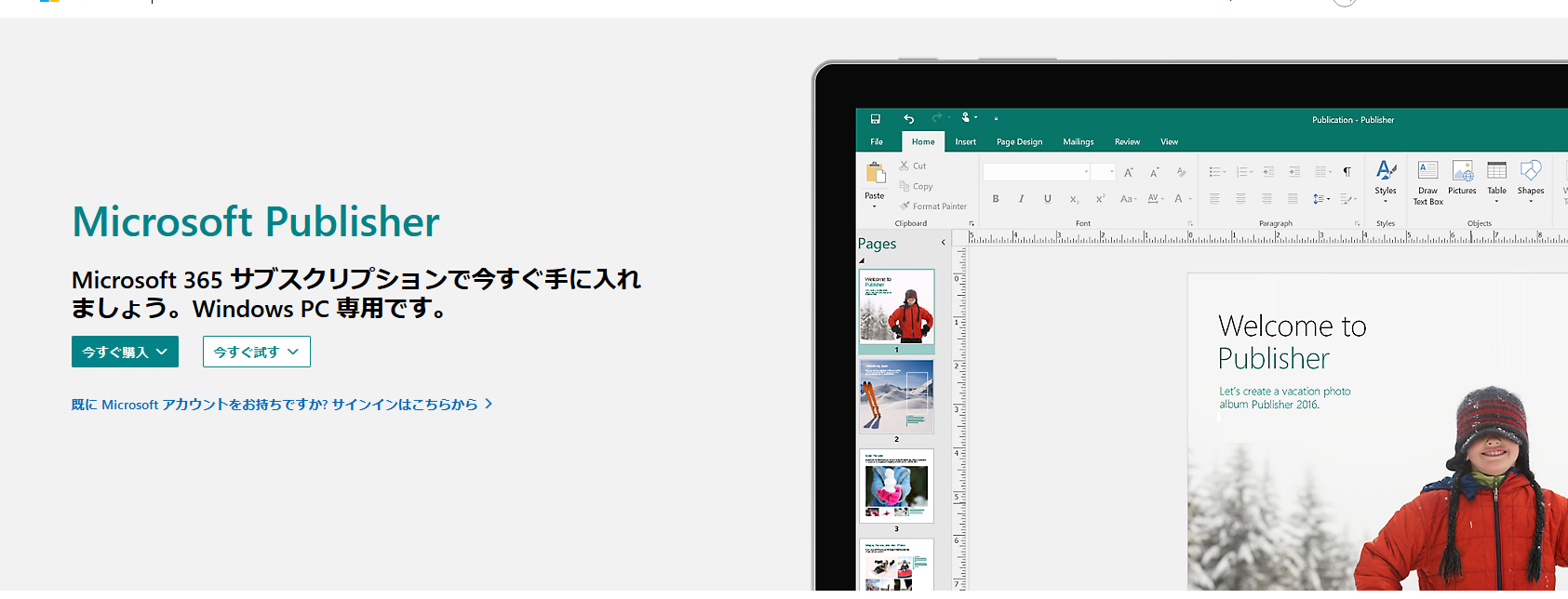The width and height of the screenshot is (1568, 599).
Task: Open the Numbering list dropdown
Action: (x=1244, y=172)
